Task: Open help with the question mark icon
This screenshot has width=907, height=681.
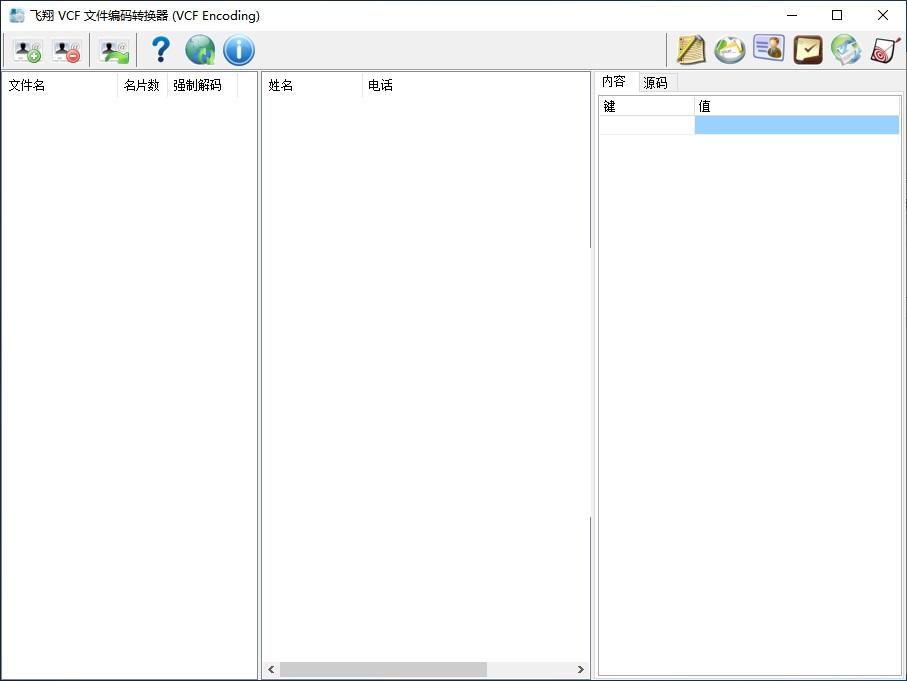Action: [160, 50]
